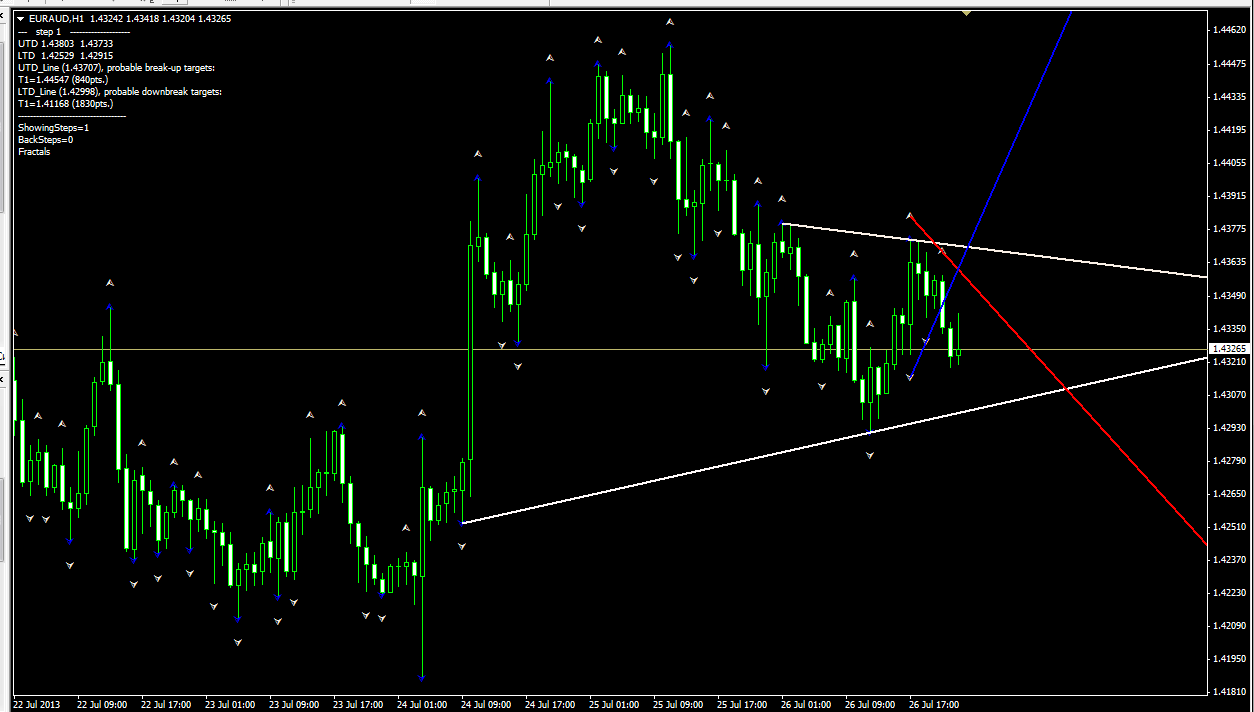Click the 1.43775 price scale label

1229,229
